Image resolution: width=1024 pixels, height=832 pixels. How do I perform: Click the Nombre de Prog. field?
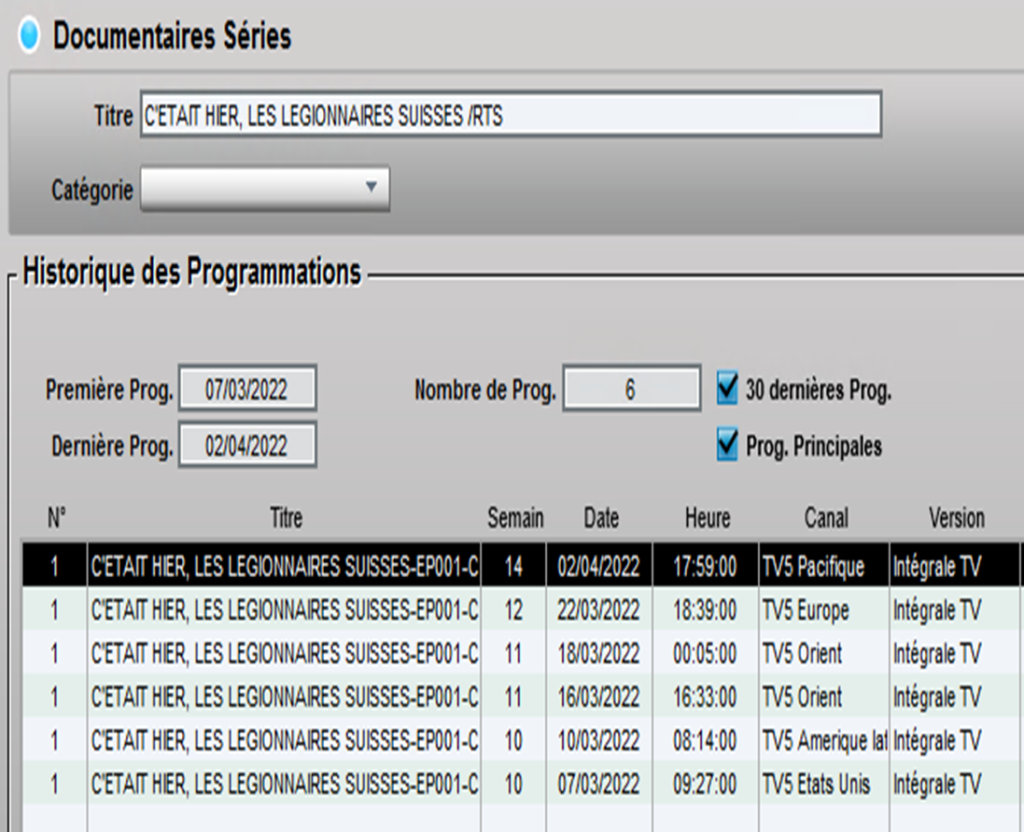632,389
